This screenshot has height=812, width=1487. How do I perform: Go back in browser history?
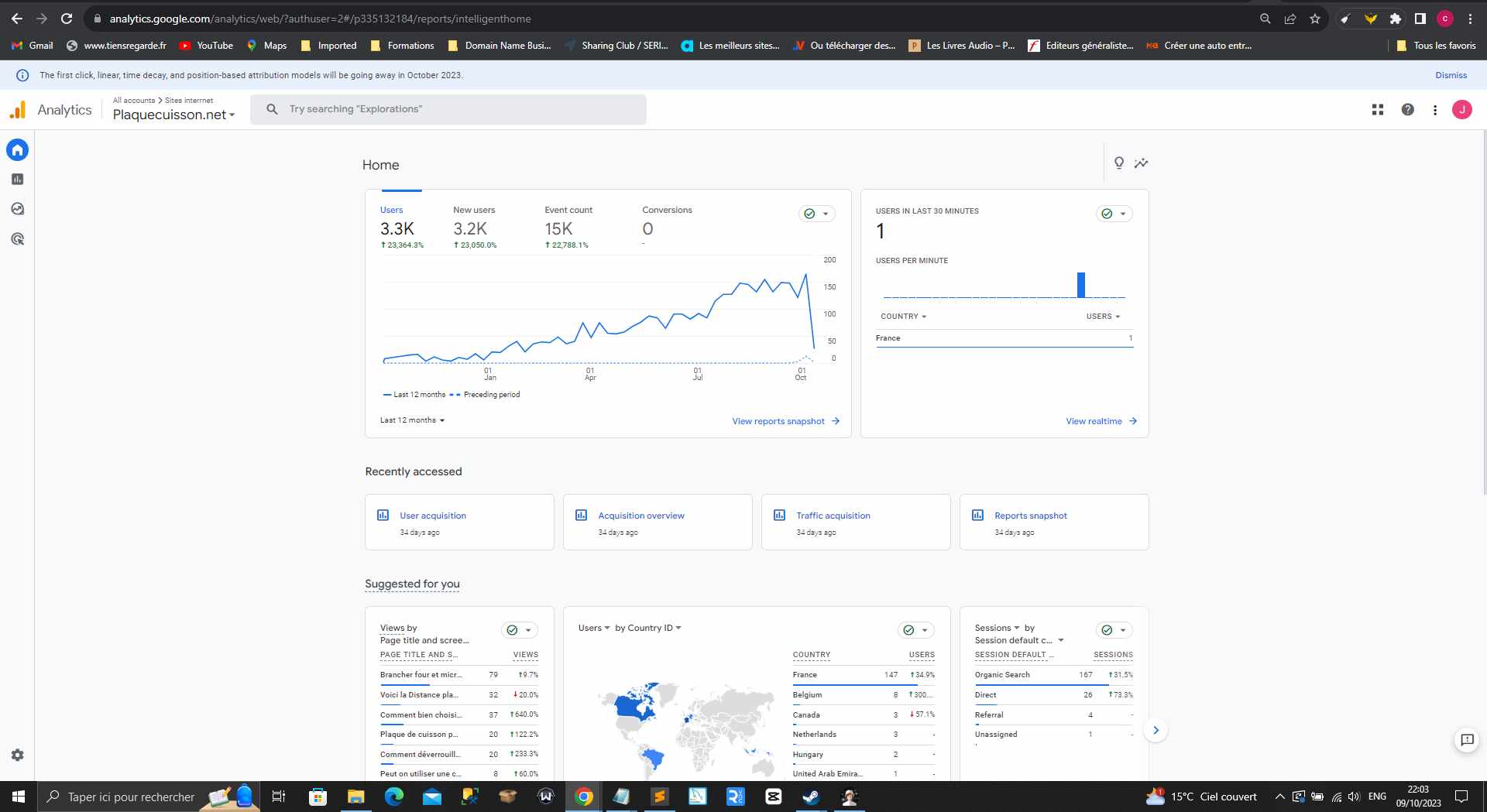pos(17,19)
